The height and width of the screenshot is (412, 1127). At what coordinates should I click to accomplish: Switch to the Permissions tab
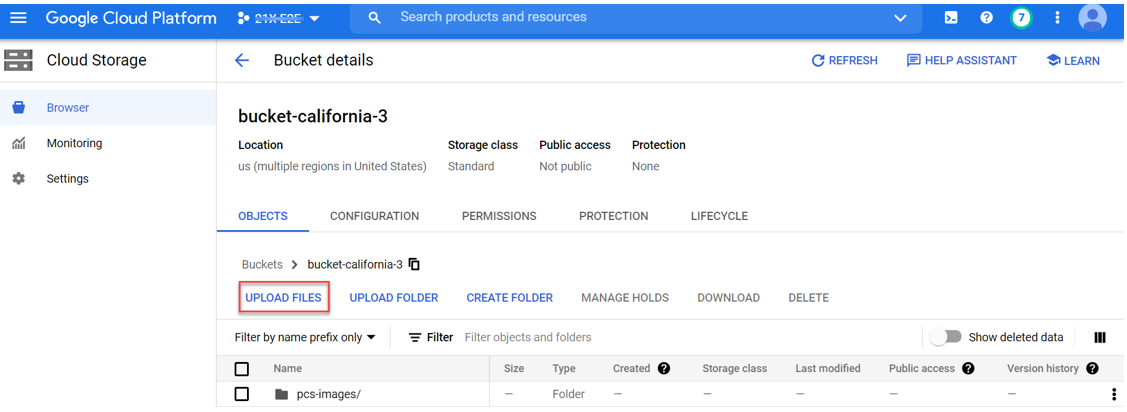(499, 216)
